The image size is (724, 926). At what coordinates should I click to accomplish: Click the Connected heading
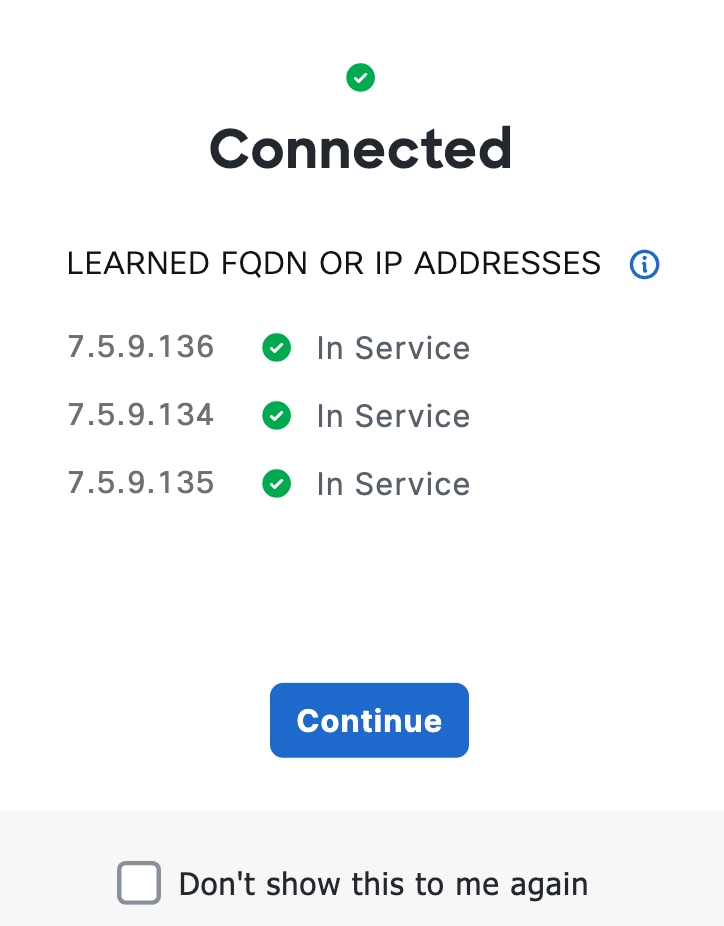pyautogui.click(x=360, y=149)
